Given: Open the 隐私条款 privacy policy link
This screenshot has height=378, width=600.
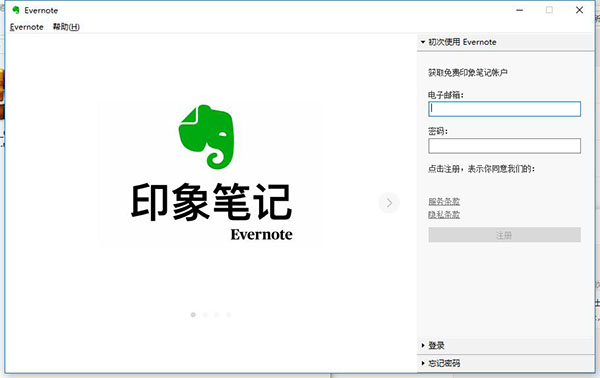Looking at the screenshot, I should pos(444,215).
